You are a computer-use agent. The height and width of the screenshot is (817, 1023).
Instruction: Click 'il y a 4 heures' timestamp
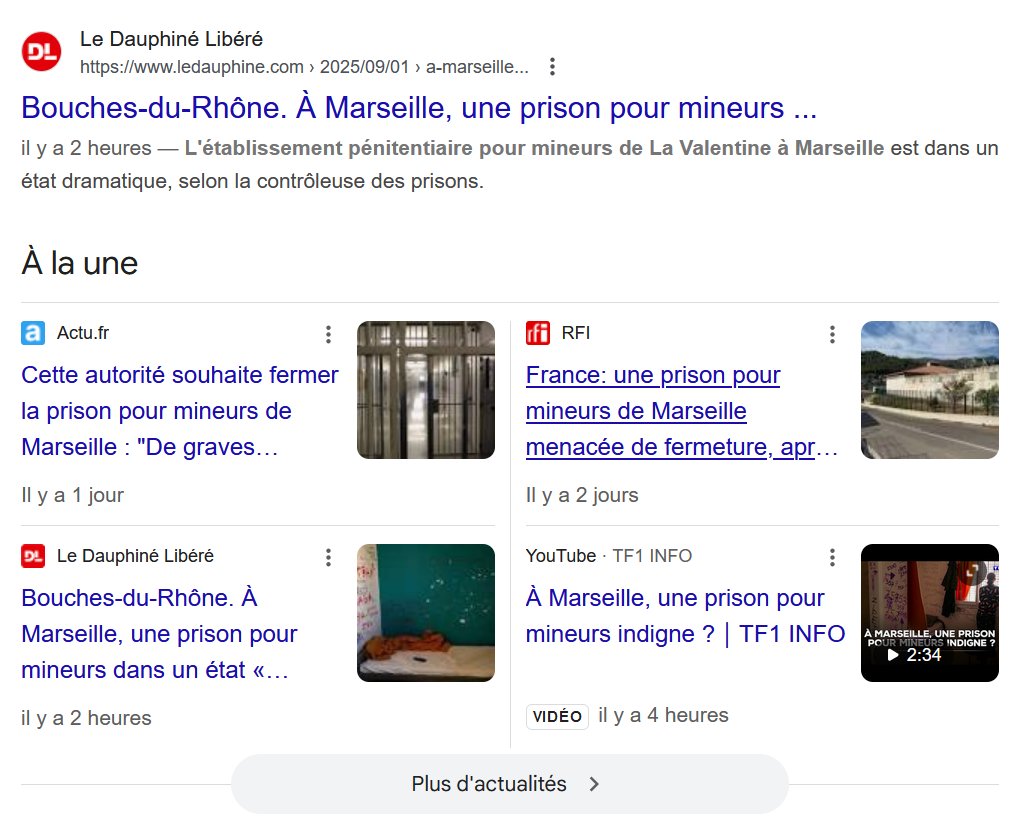(x=663, y=715)
